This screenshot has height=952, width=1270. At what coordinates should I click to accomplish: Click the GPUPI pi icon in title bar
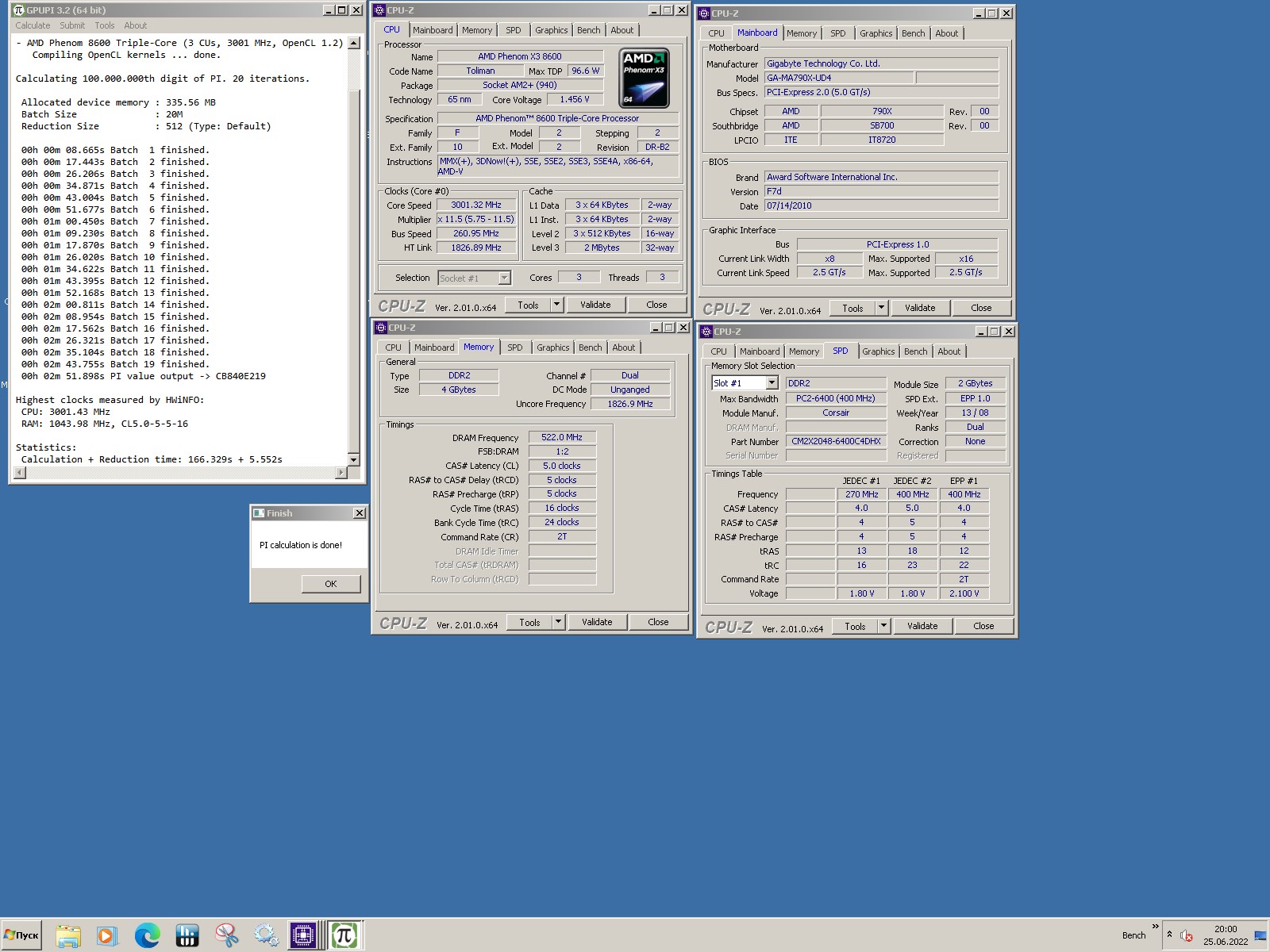point(19,10)
